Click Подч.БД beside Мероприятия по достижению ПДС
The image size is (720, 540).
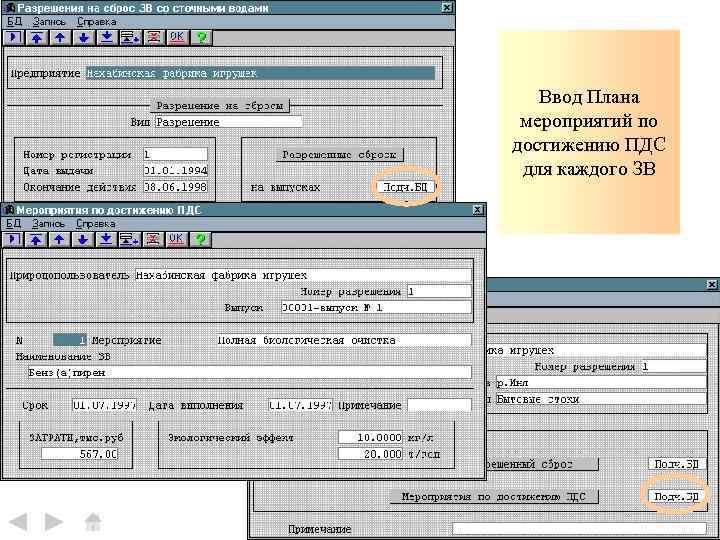(x=676, y=496)
